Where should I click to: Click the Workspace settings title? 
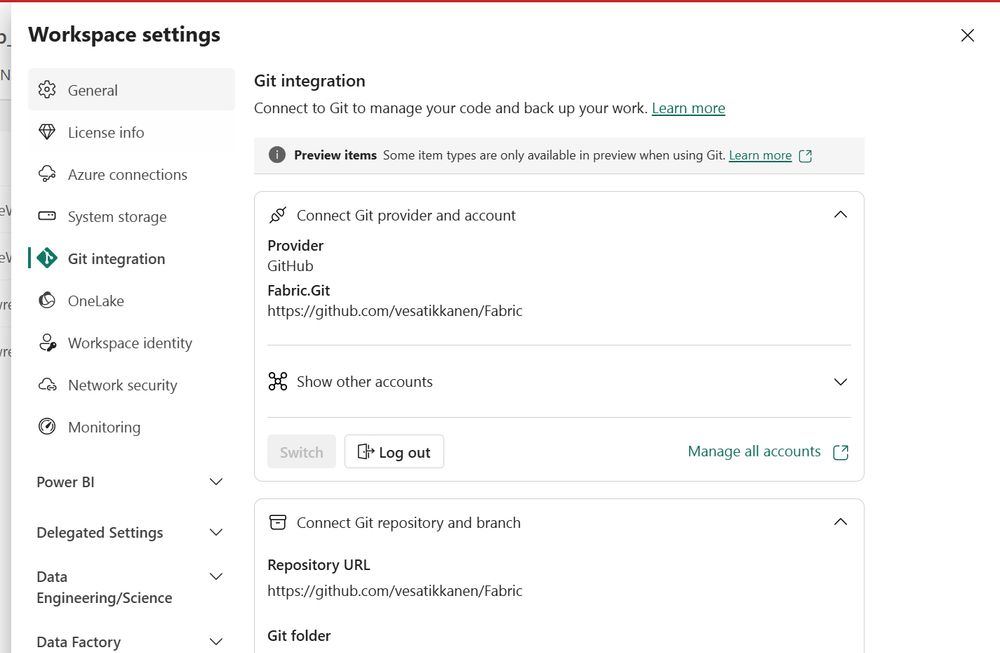coord(124,34)
